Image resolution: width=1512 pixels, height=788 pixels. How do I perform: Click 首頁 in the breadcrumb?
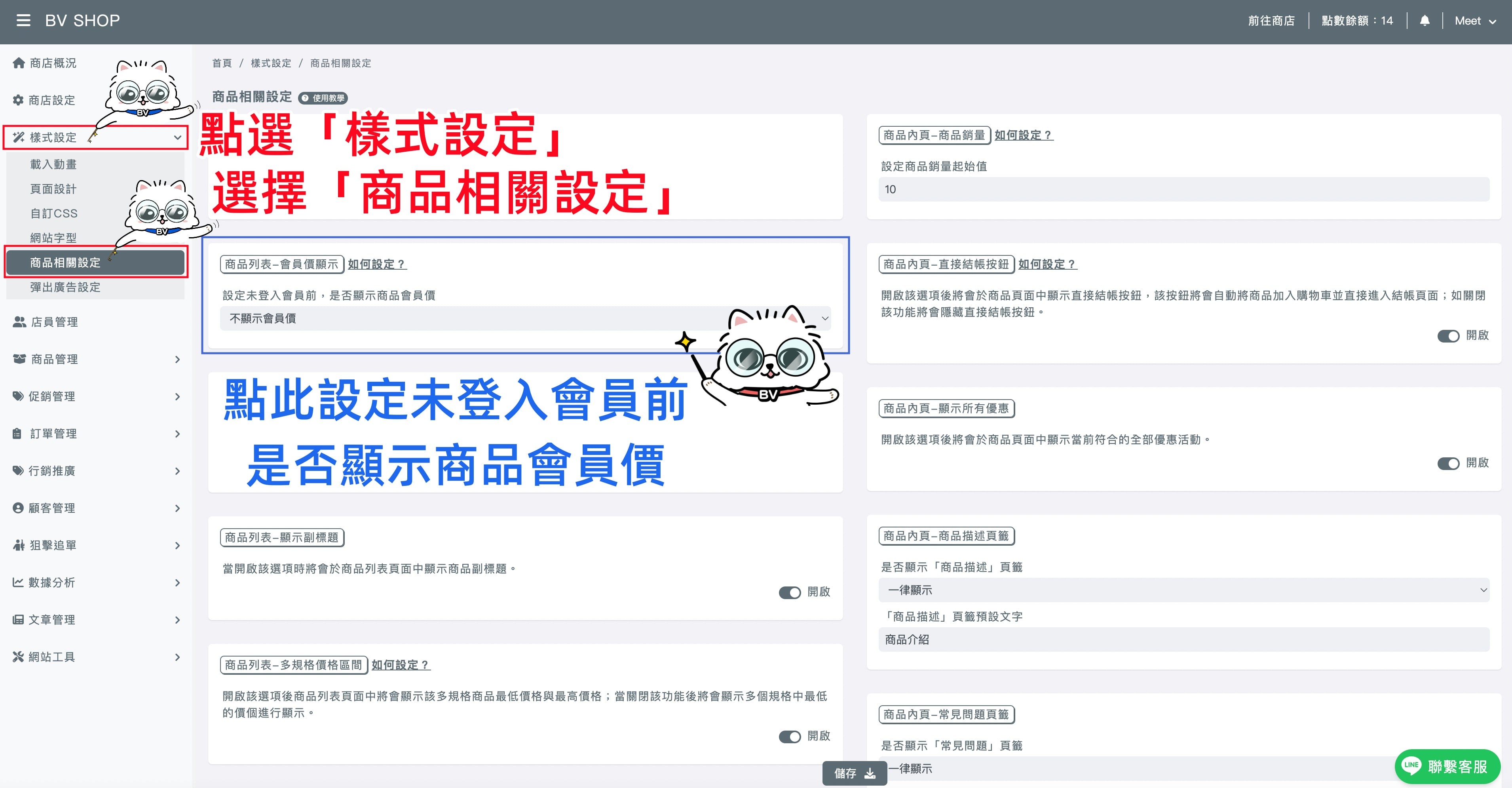tap(222, 63)
